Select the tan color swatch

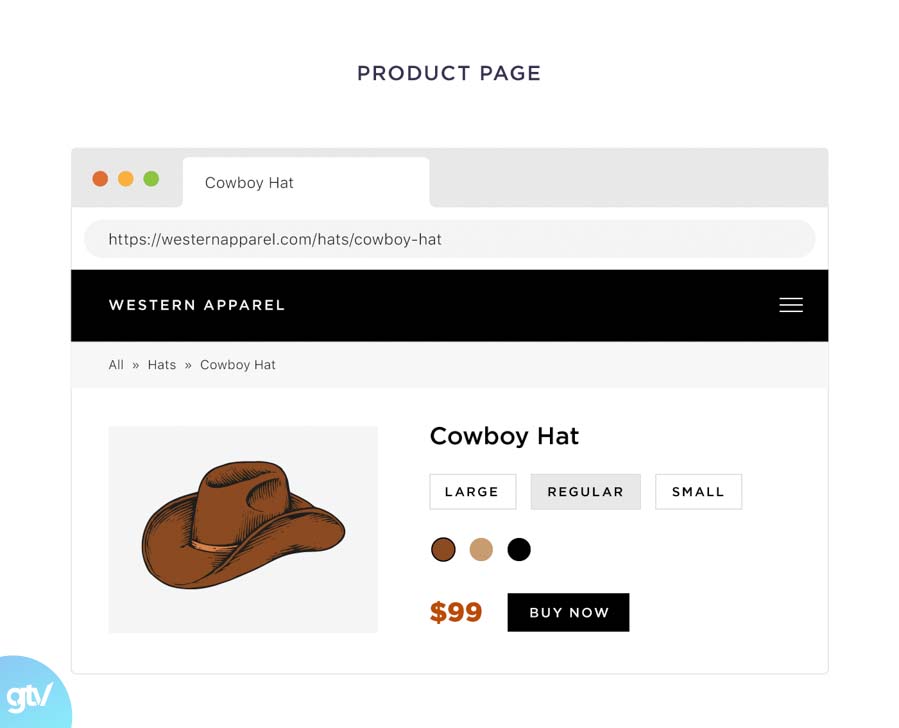[x=481, y=549]
